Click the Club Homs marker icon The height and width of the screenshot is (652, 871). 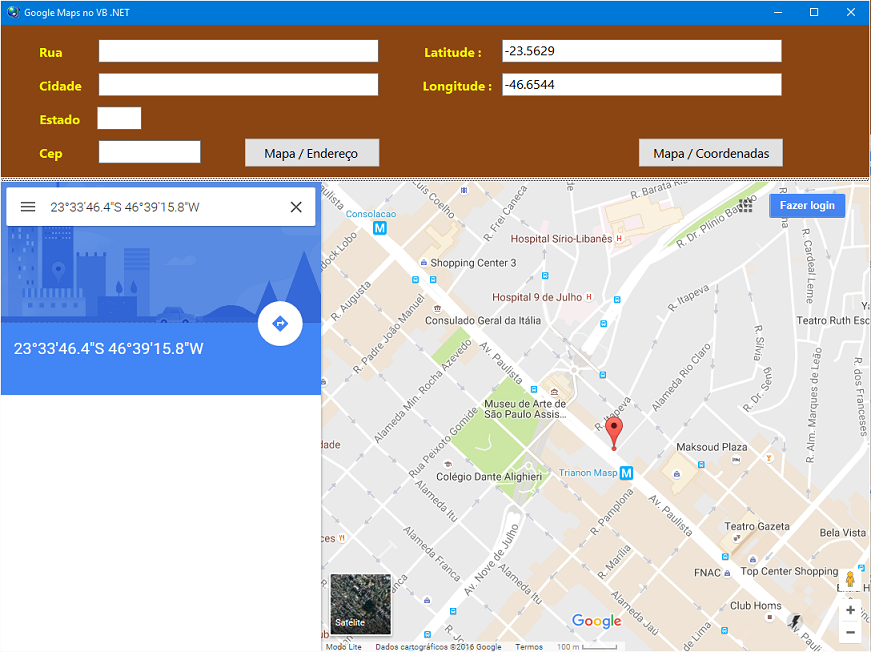[x=769, y=617]
